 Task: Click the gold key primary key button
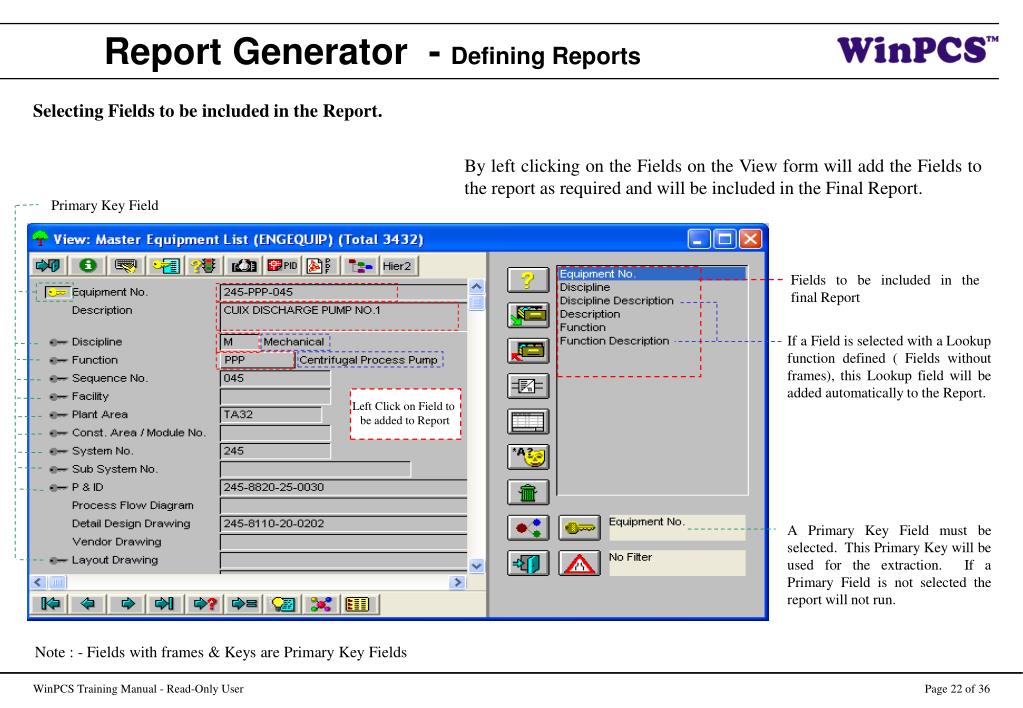coord(579,527)
